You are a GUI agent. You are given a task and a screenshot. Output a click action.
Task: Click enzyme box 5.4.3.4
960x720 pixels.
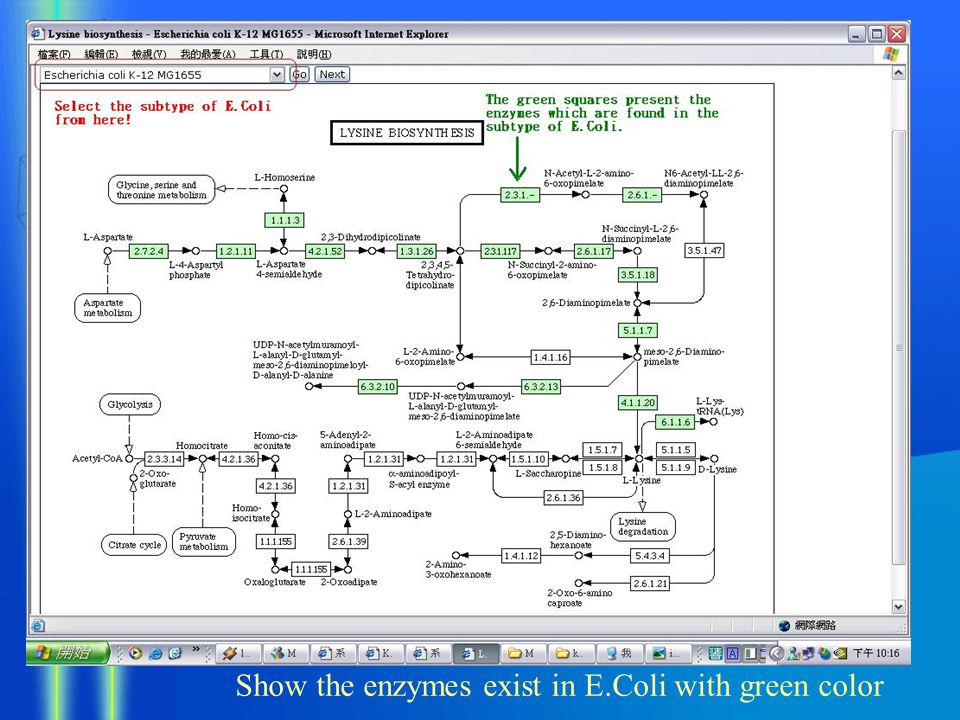point(650,556)
